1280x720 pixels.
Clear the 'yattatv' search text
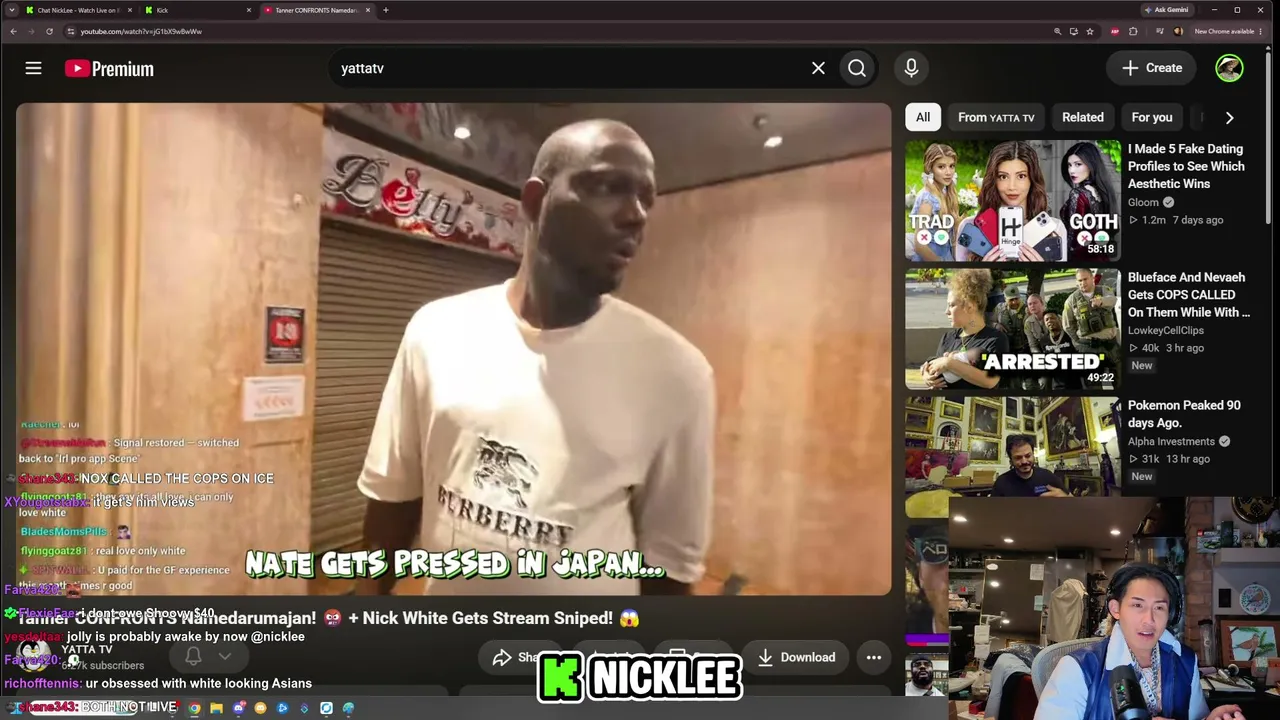818,68
